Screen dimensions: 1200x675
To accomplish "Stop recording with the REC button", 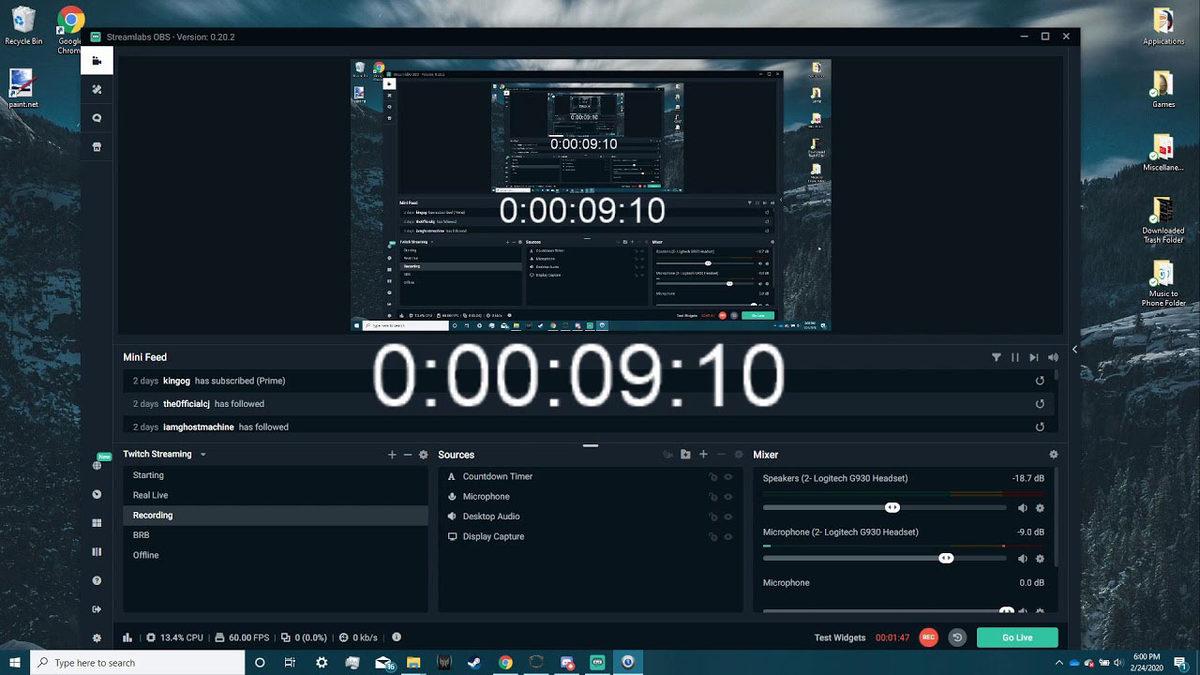I will pos(927,636).
